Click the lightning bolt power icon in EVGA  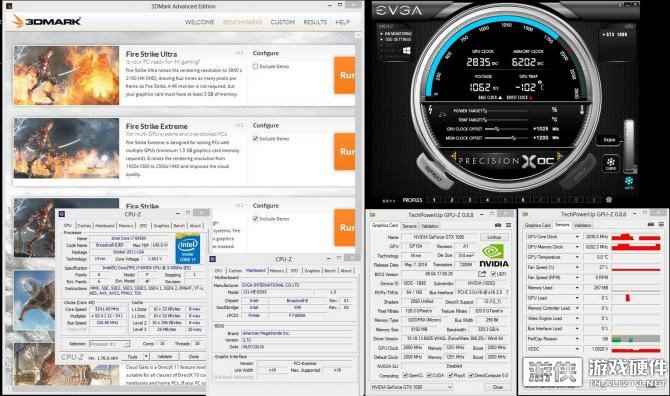tap(430, 110)
